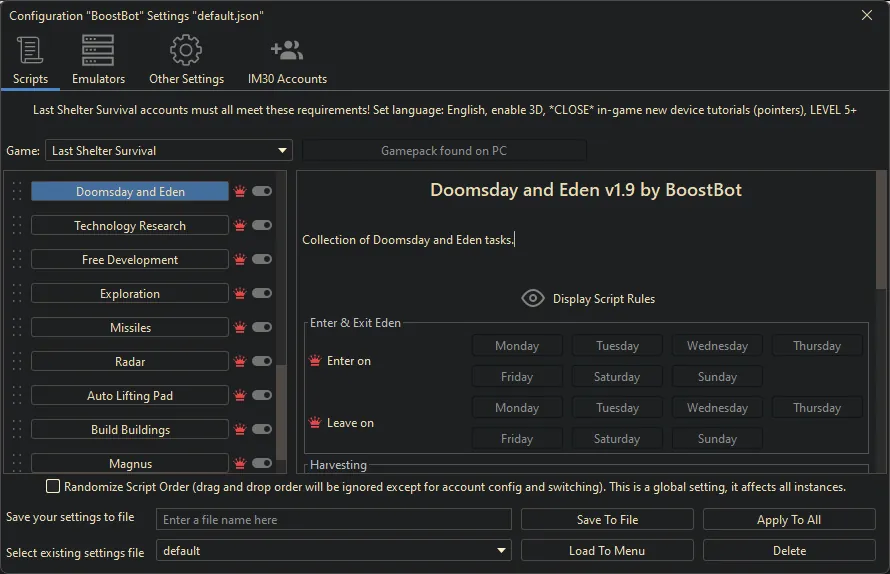890x574 pixels.
Task: Click the crown icon next to Enter on
Action: click(315, 361)
